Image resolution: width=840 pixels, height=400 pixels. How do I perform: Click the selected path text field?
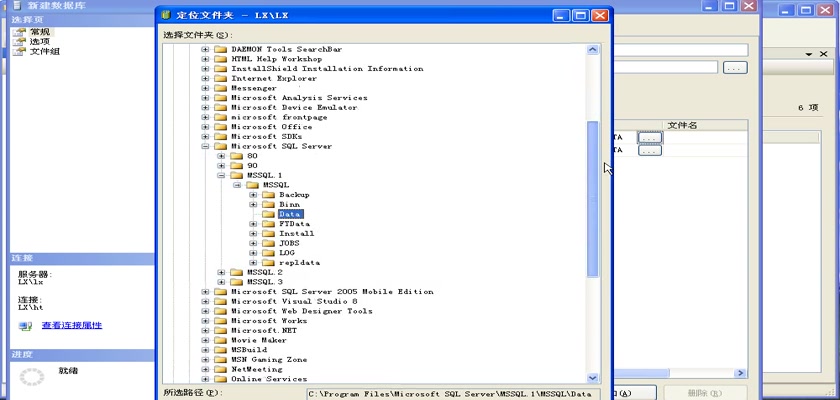pyautogui.click(x=451, y=394)
